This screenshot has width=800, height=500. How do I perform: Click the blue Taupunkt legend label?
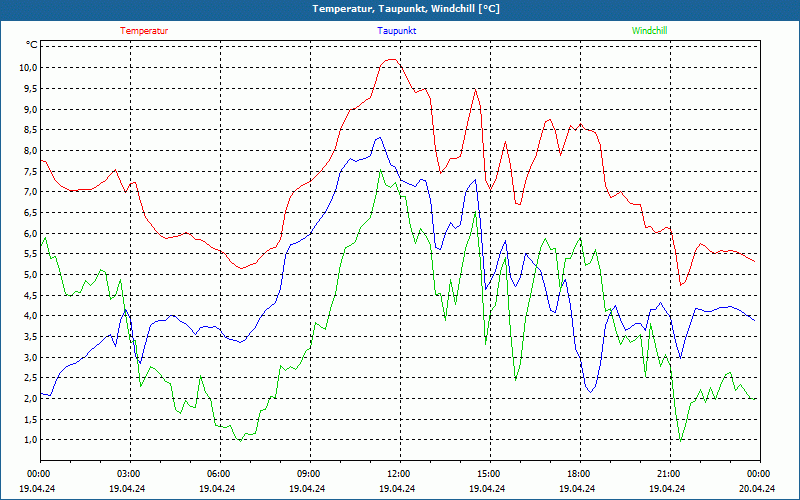(396, 31)
